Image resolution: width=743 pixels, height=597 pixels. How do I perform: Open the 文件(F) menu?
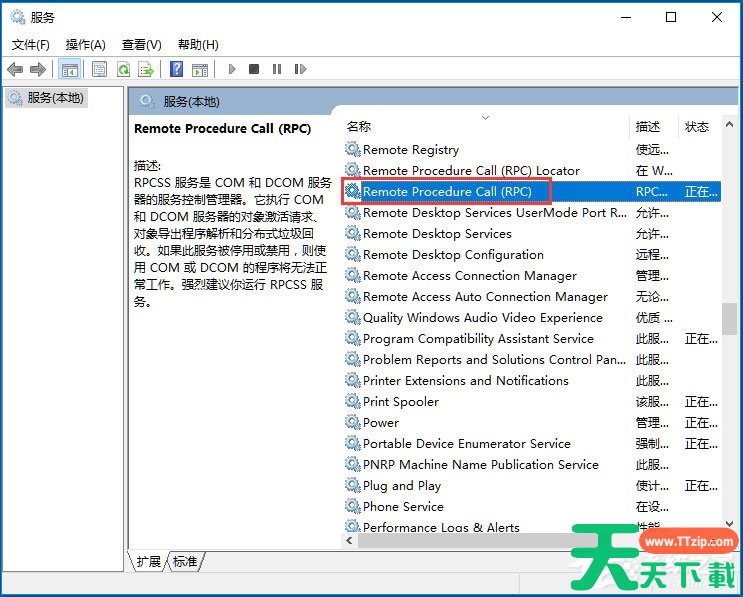[x=30, y=45]
